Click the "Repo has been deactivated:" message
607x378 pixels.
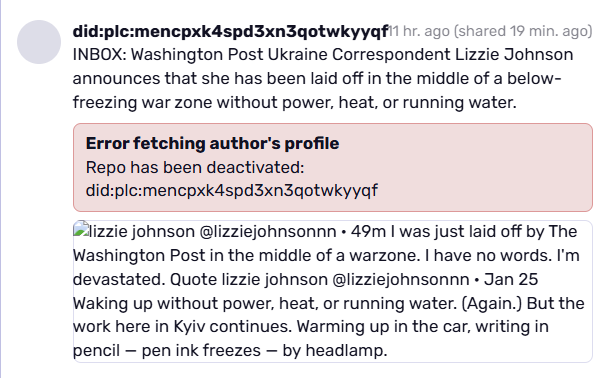[x=195, y=167]
